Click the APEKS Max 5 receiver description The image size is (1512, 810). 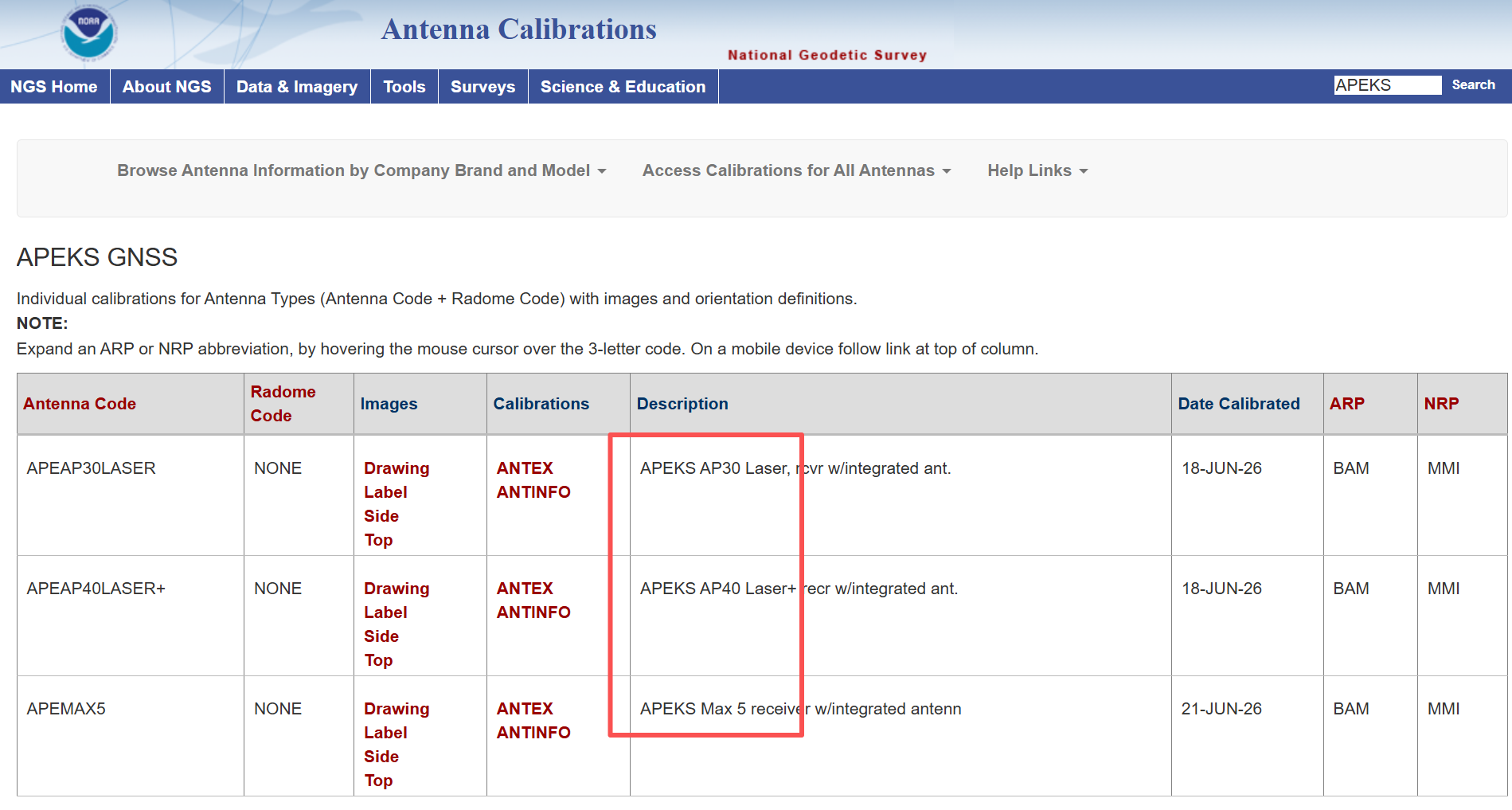[x=801, y=709]
